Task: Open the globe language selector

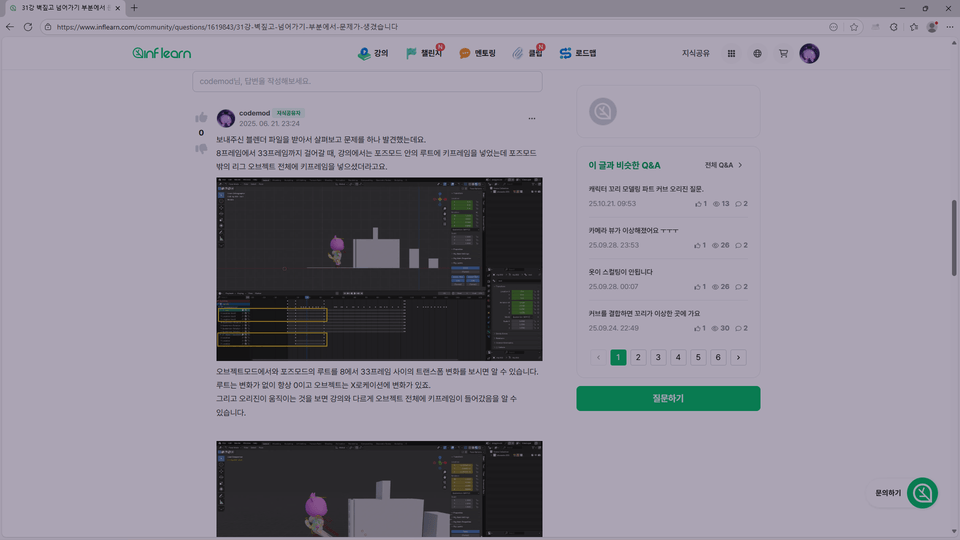Action: [757, 53]
